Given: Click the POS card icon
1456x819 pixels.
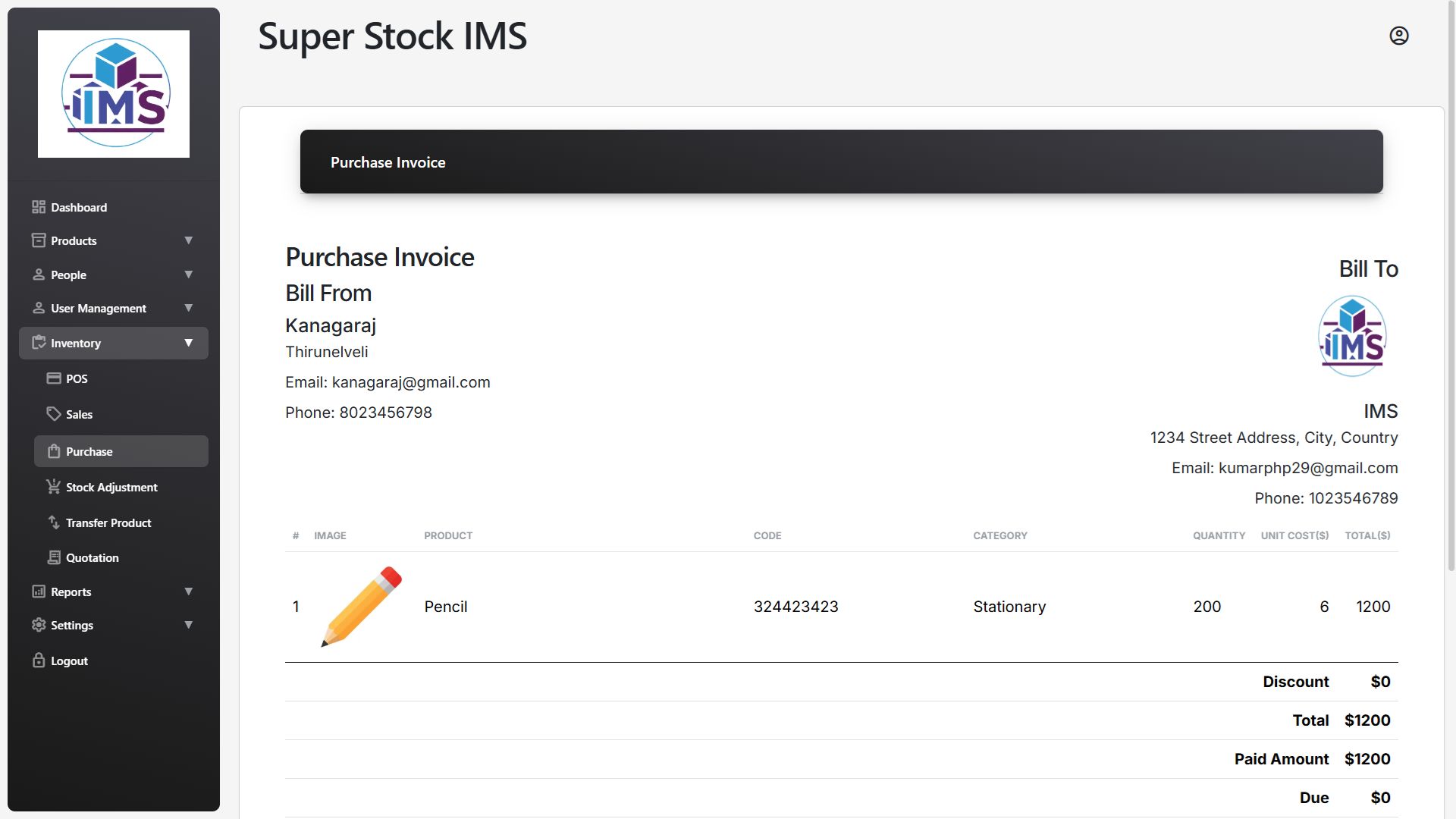Looking at the screenshot, I should point(54,378).
